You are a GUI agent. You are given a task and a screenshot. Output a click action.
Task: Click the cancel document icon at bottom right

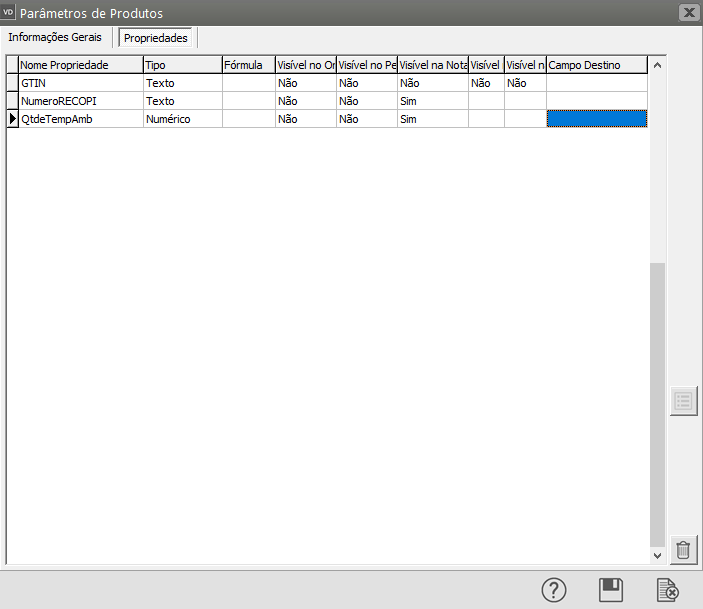tap(668, 590)
